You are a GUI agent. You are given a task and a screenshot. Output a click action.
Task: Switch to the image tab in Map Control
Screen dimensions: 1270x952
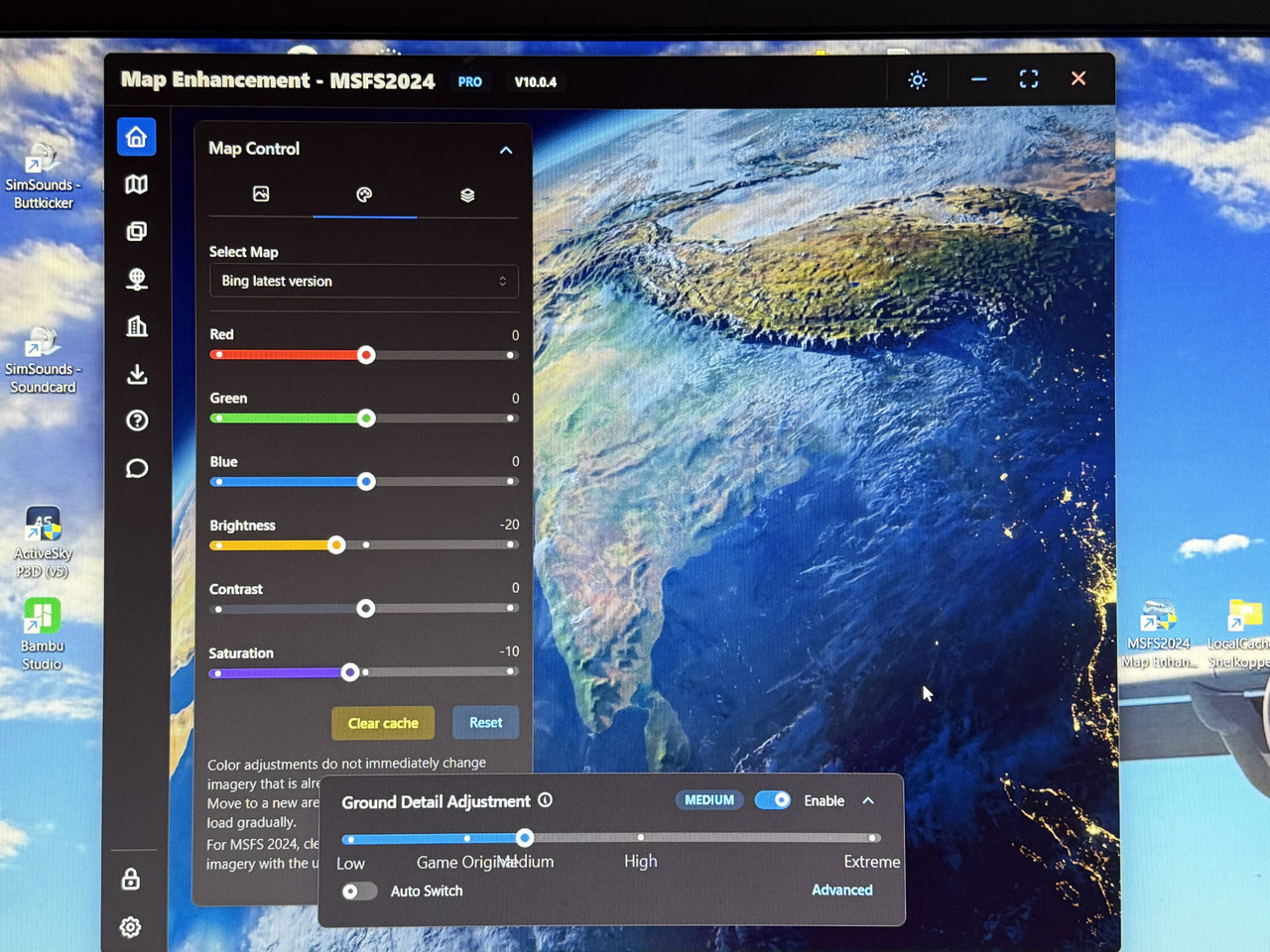tap(261, 194)
